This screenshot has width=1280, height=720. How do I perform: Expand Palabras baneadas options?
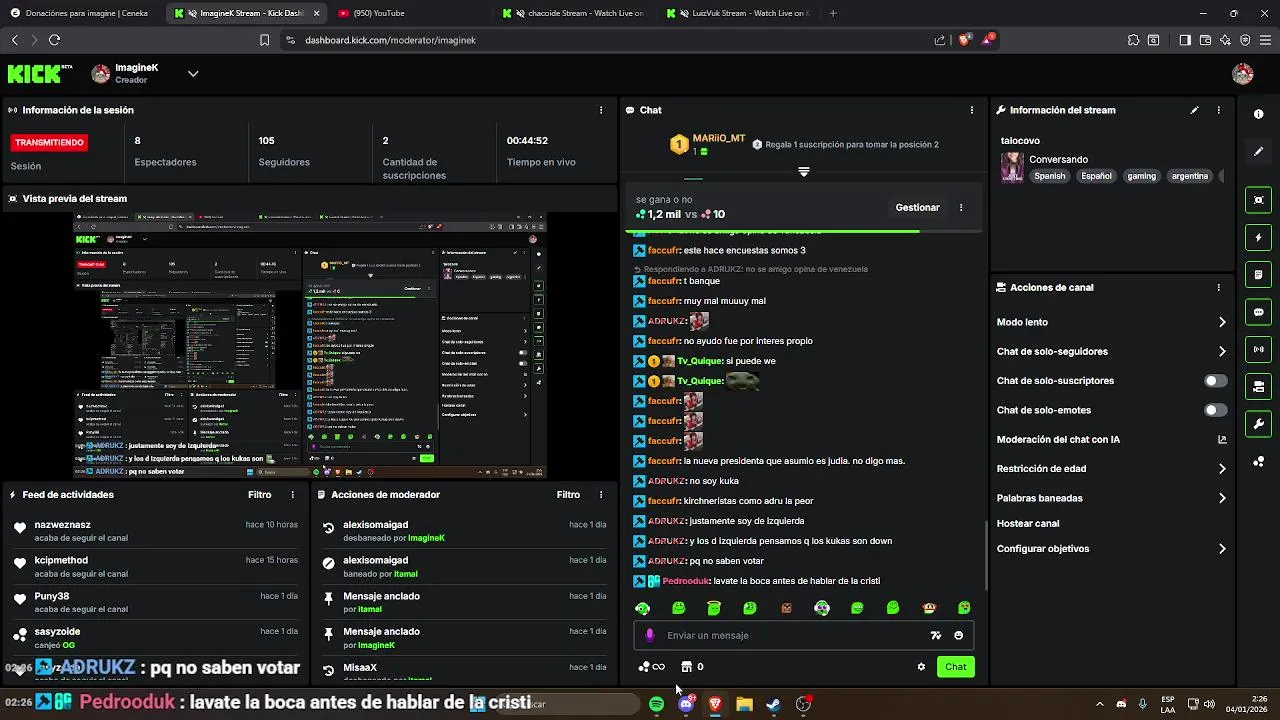(1222, 498)
